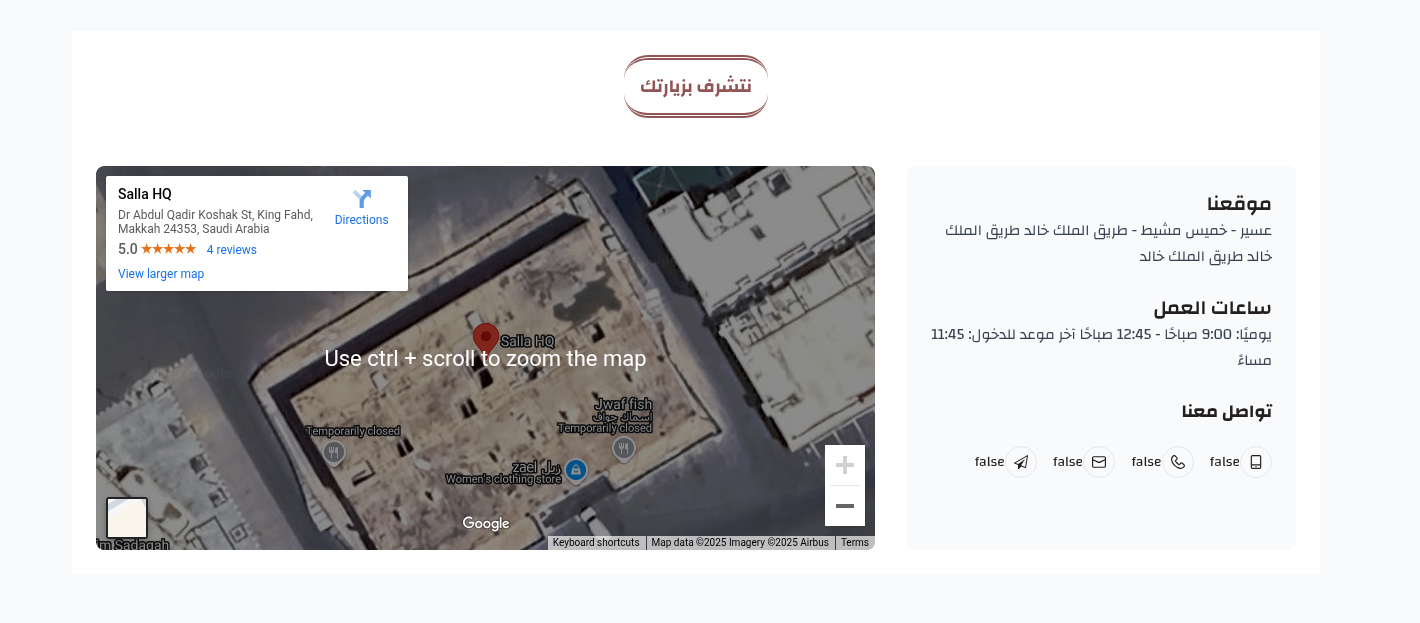Open Keyboard shortcuts on the map
This screenshot has height=623, width=1420.
coord(596,543)
